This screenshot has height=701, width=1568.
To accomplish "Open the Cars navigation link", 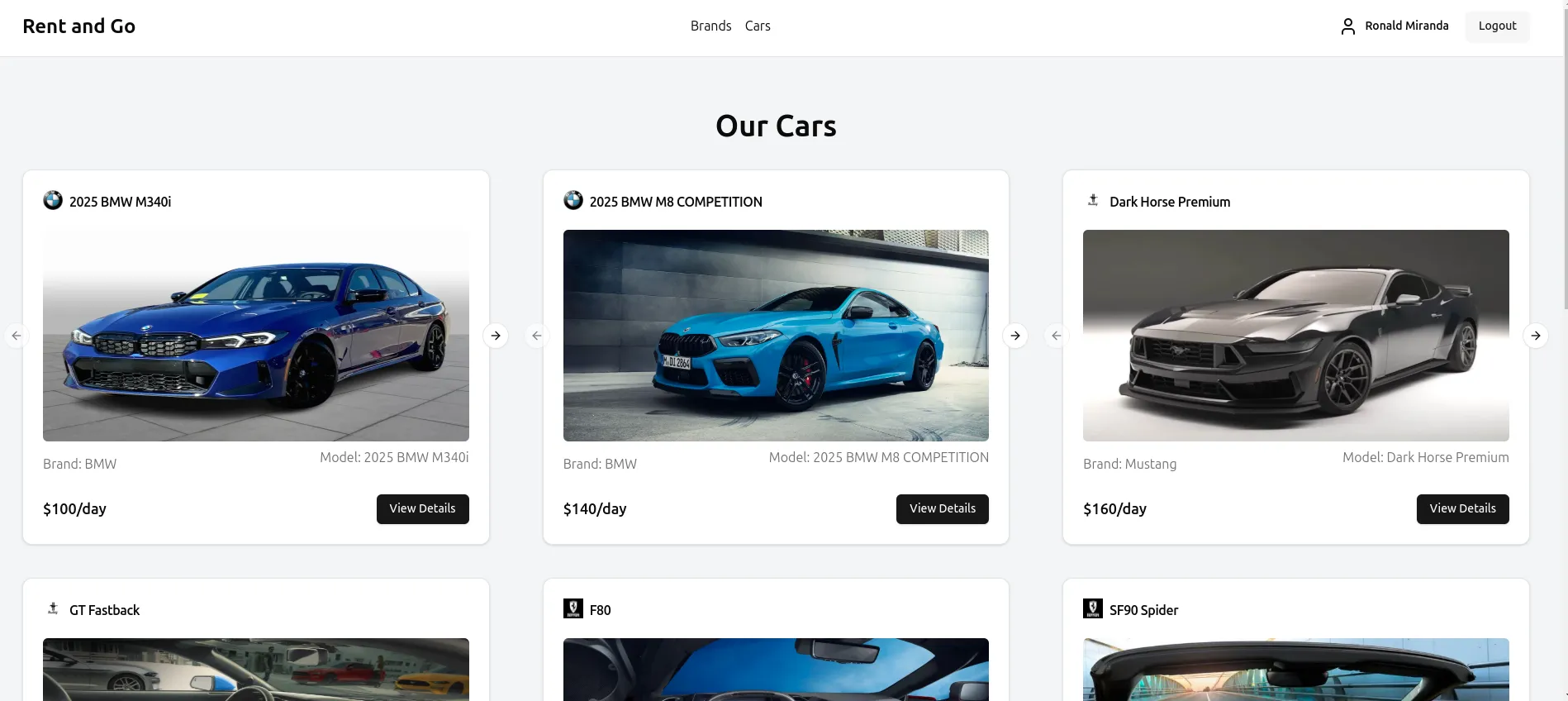I will point(758,26).
